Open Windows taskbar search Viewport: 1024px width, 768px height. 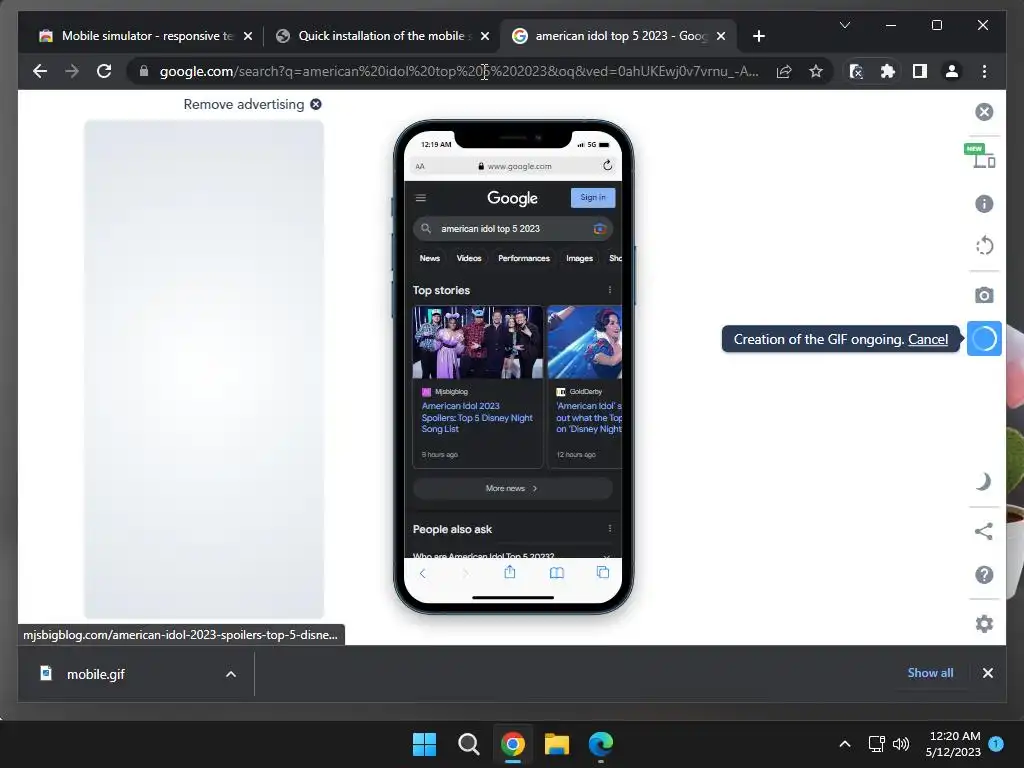(468, 744)
